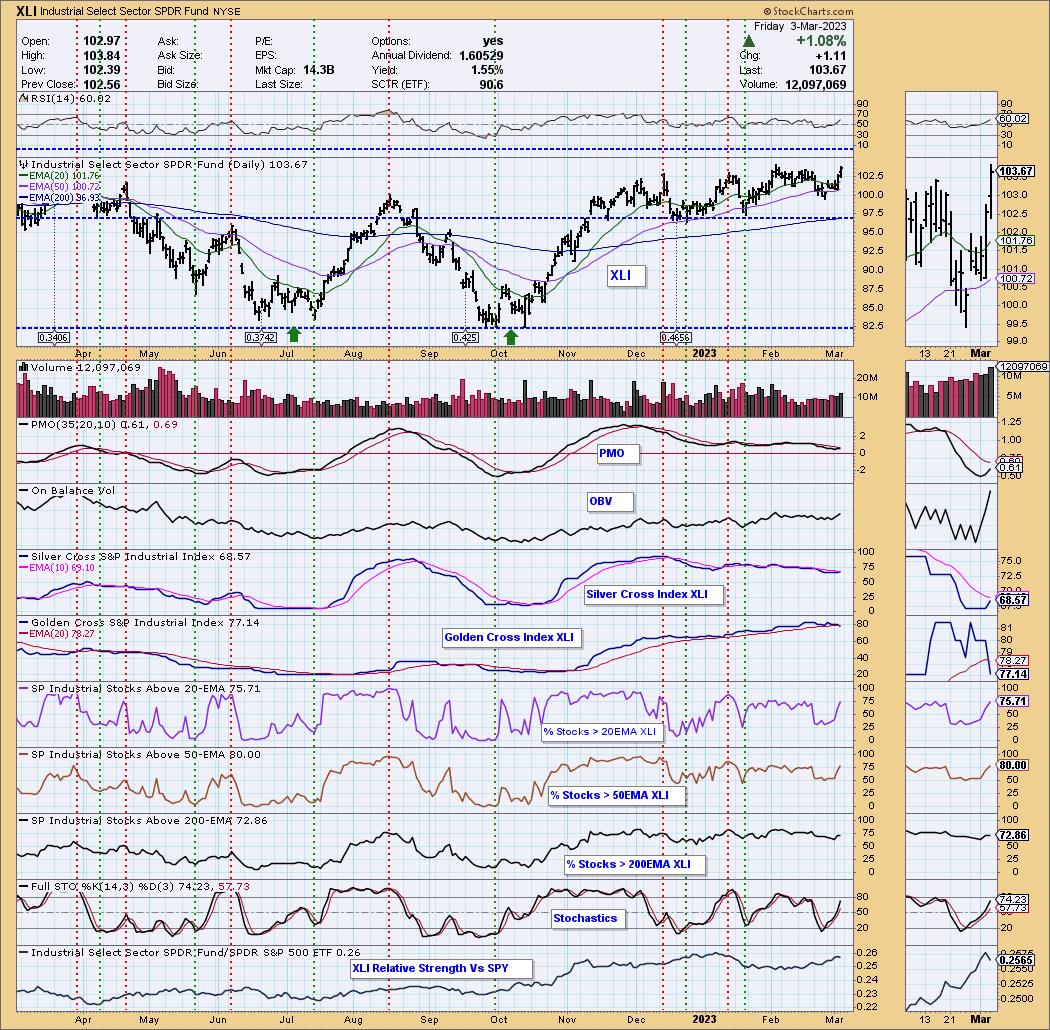Screen dimensions: 1050x1030
Task: Select the High value 103.84
Action: [x=101, y=56]
